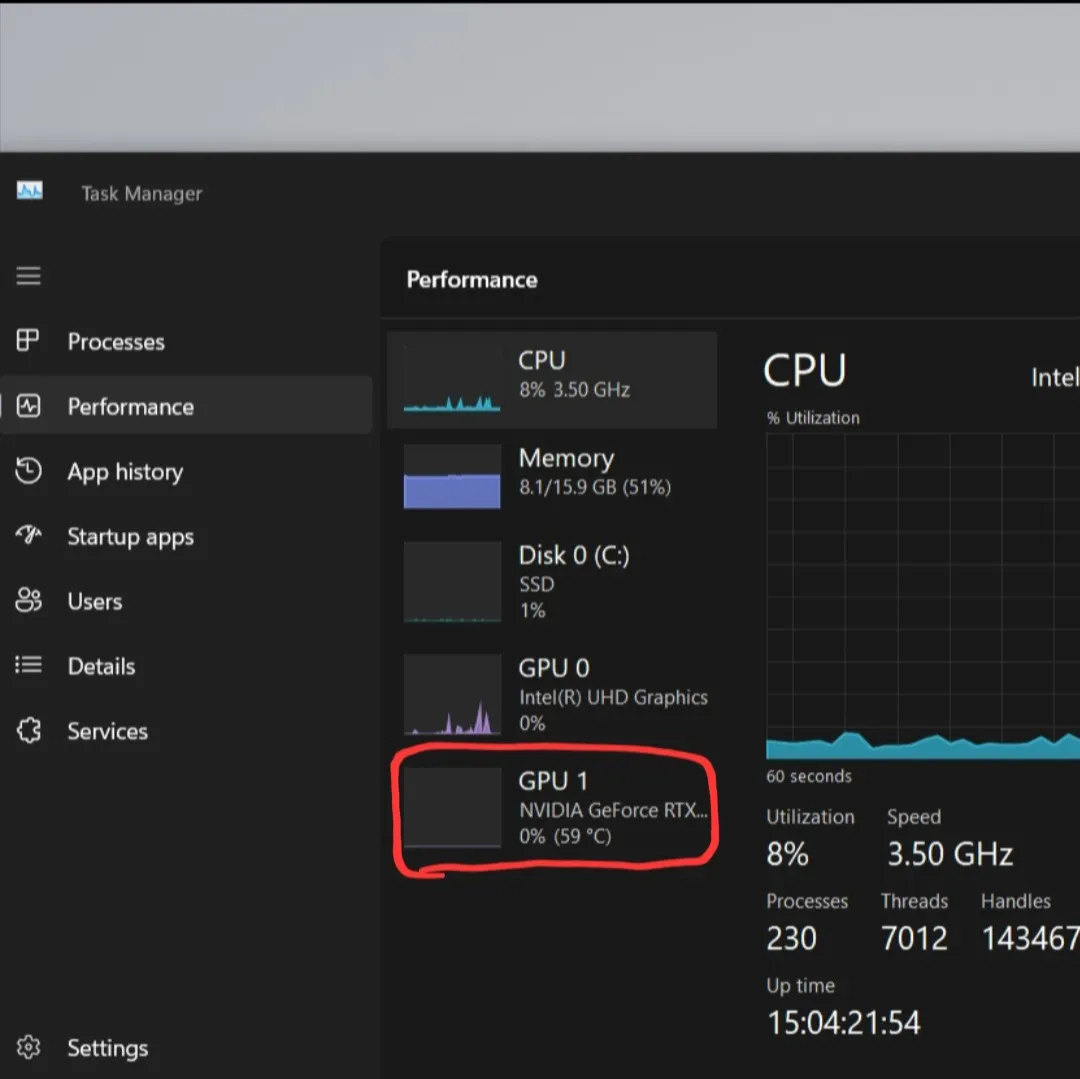Image resolution: width=1080 pixels, height=1079 pixels.
Task: Click the Processes grid icon
Action: [28, 340]
